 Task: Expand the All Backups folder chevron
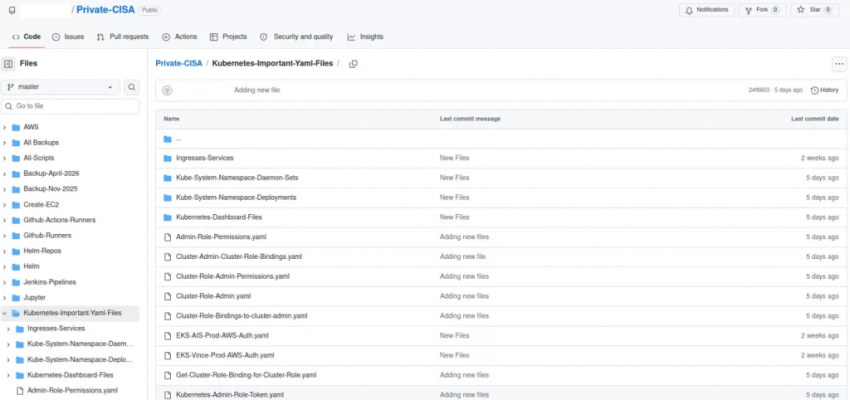point(5,143)
